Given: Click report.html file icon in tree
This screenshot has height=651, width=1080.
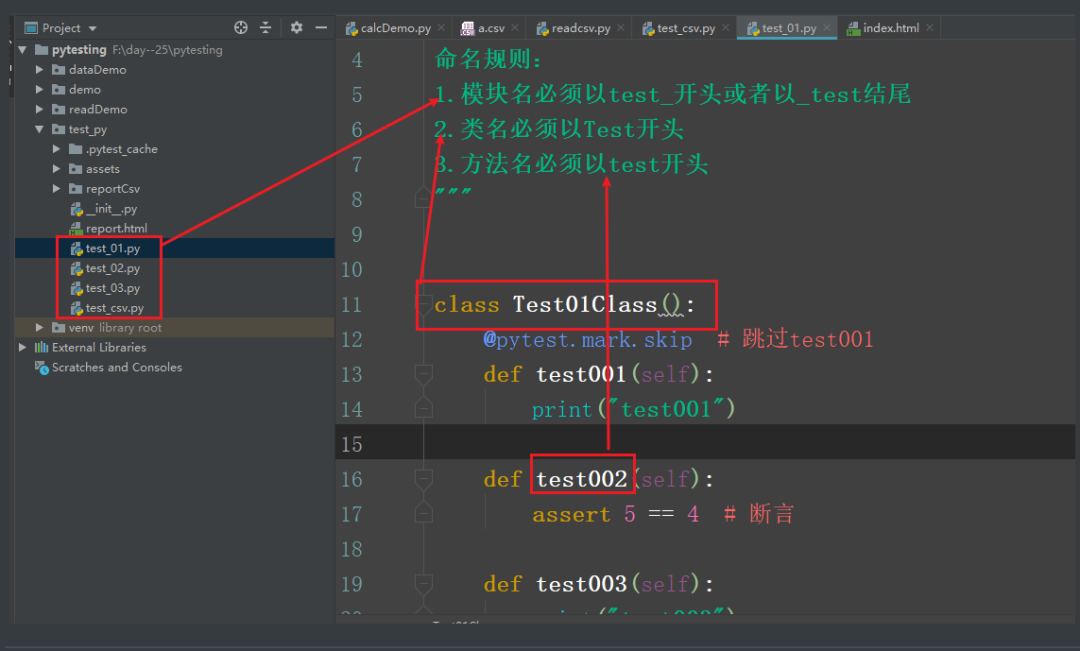Looking at the screenshot, I should 76,228.
